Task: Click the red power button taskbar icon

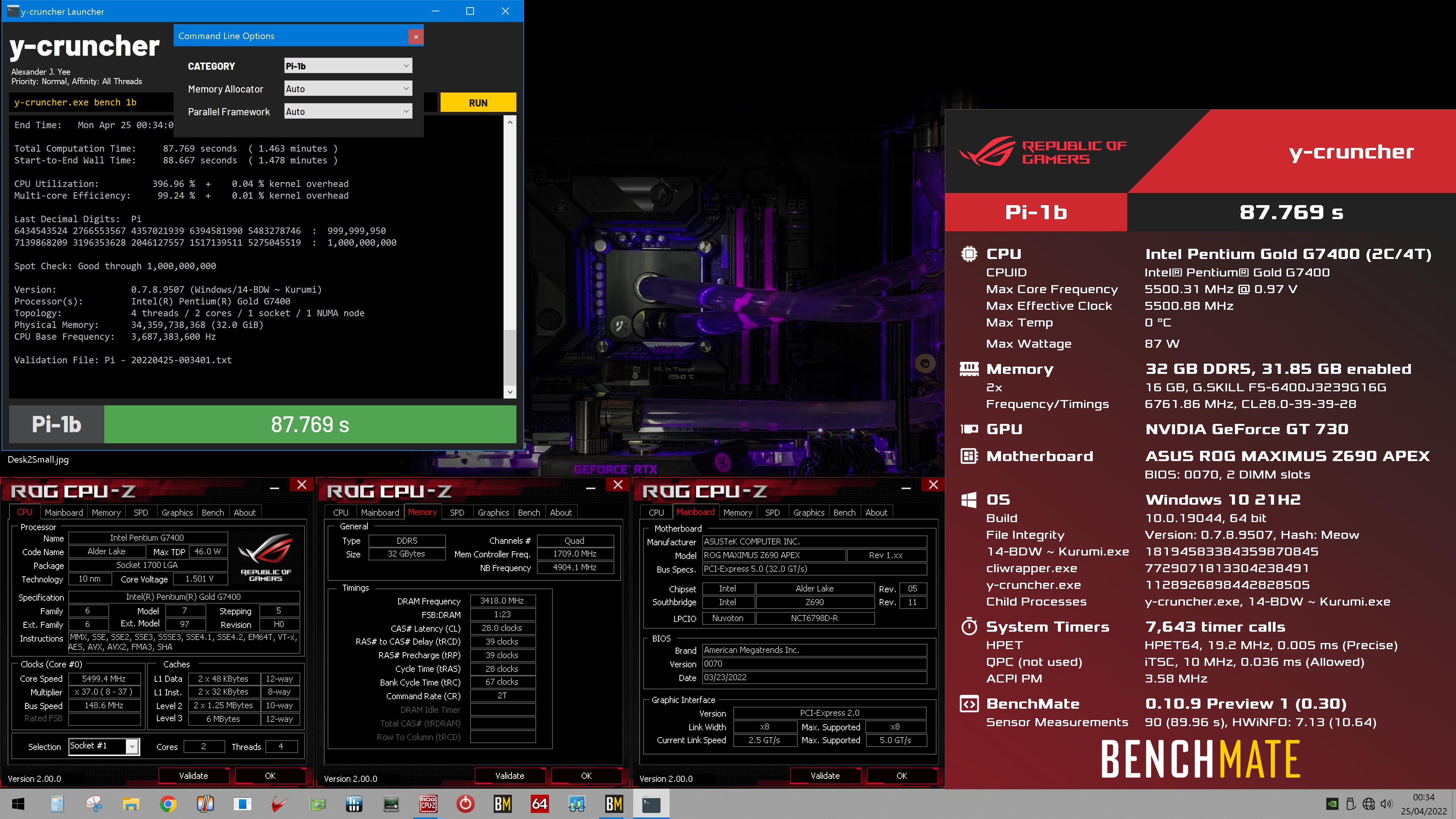Action: coord(465,804)
